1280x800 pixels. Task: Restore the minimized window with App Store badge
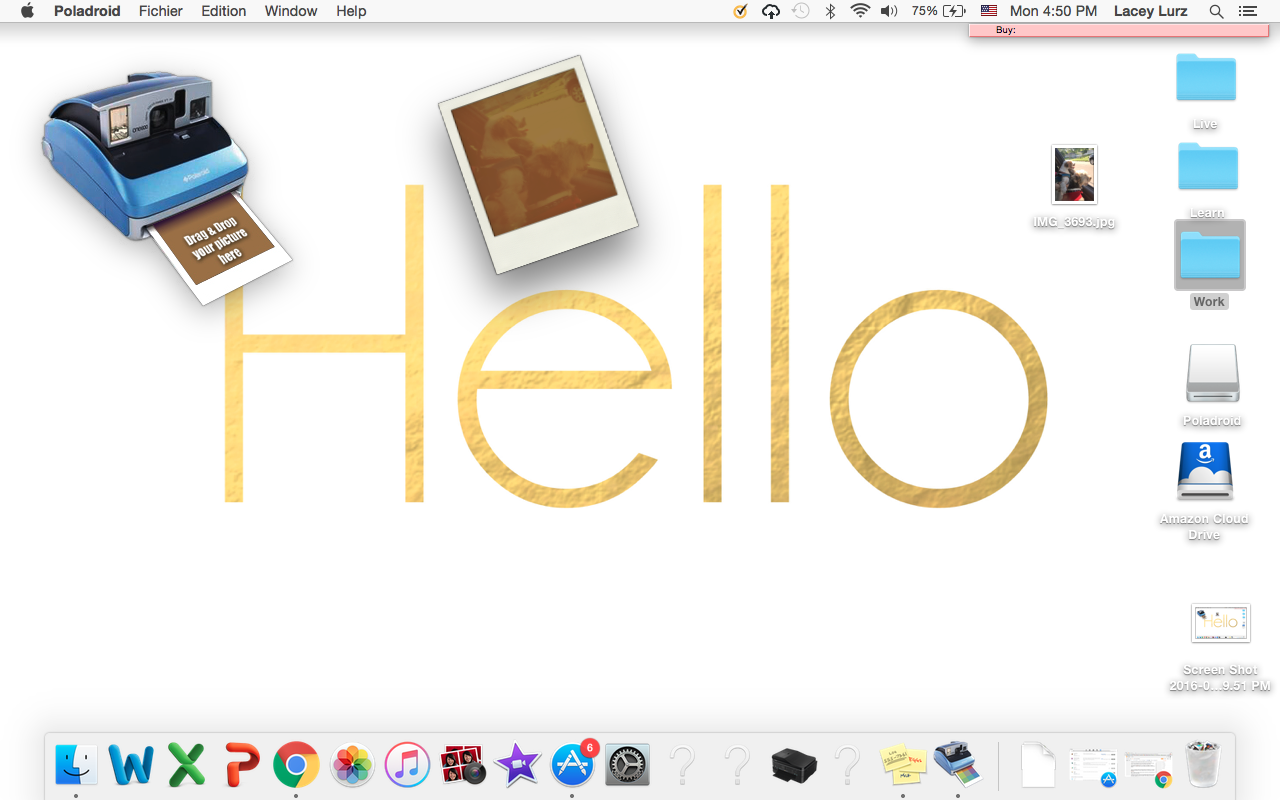[x=1092, y=766]
